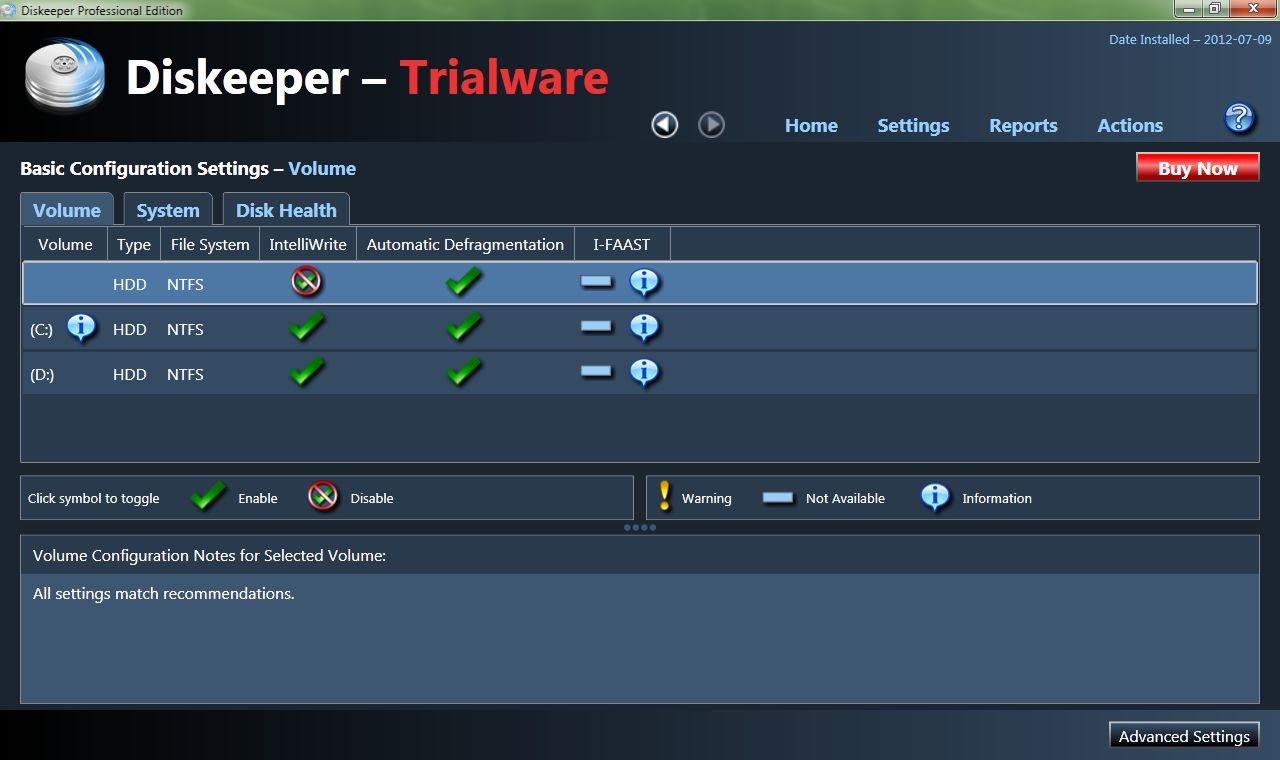
Task: Open the Home menu
Action: pyautogui.click(x=811, y=126)
